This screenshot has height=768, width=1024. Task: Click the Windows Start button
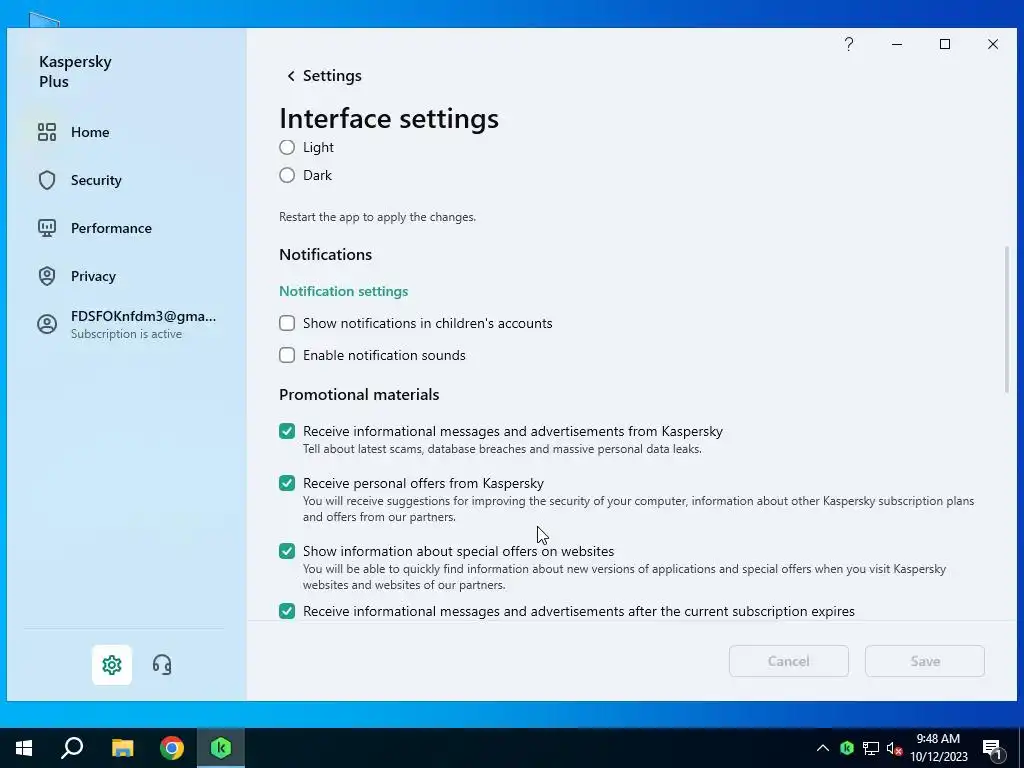click(24, 748)
